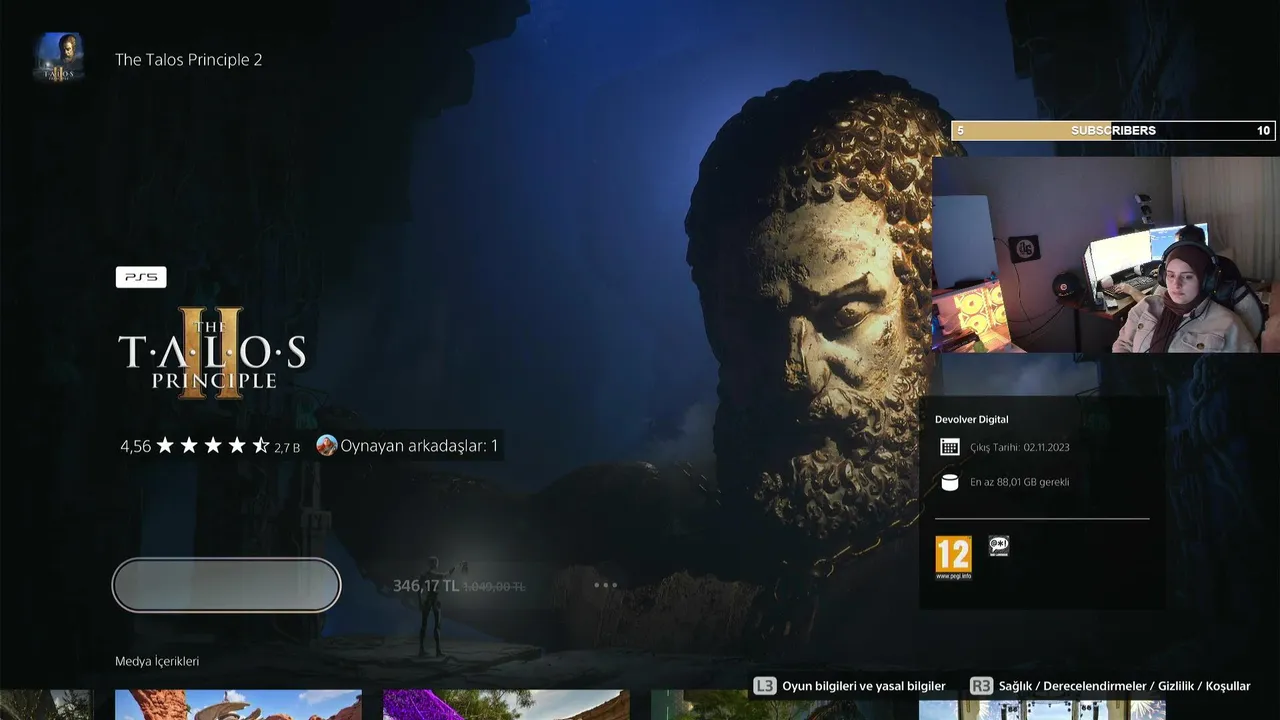
Task: Click The Talos Principle II logo
Action: 212,355
